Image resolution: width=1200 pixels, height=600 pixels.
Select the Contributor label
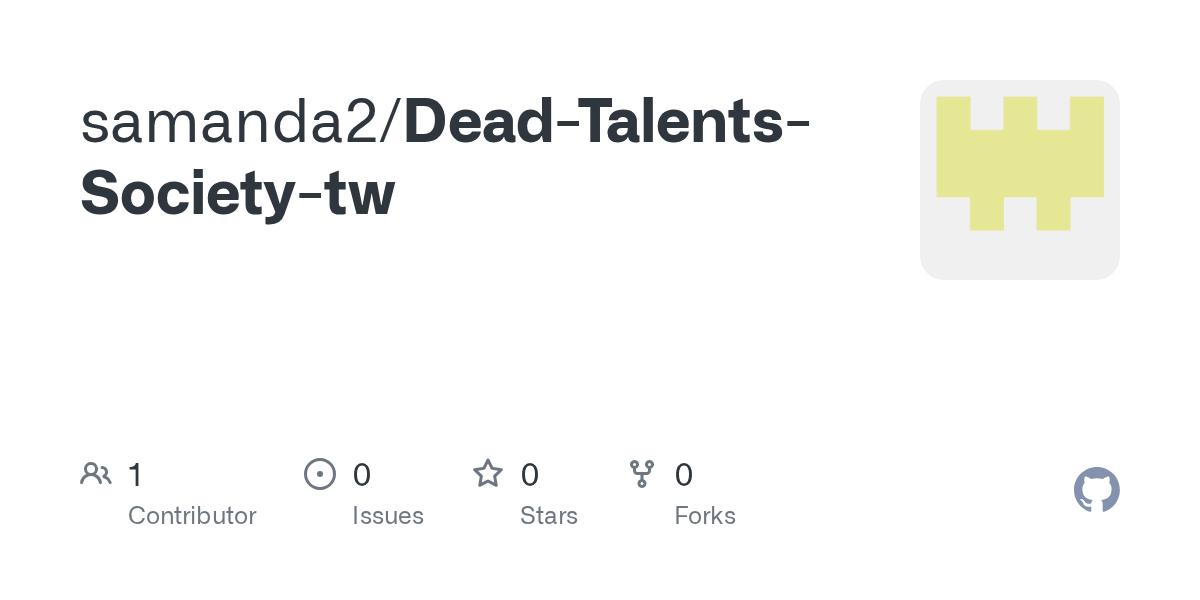click(192, 516)
